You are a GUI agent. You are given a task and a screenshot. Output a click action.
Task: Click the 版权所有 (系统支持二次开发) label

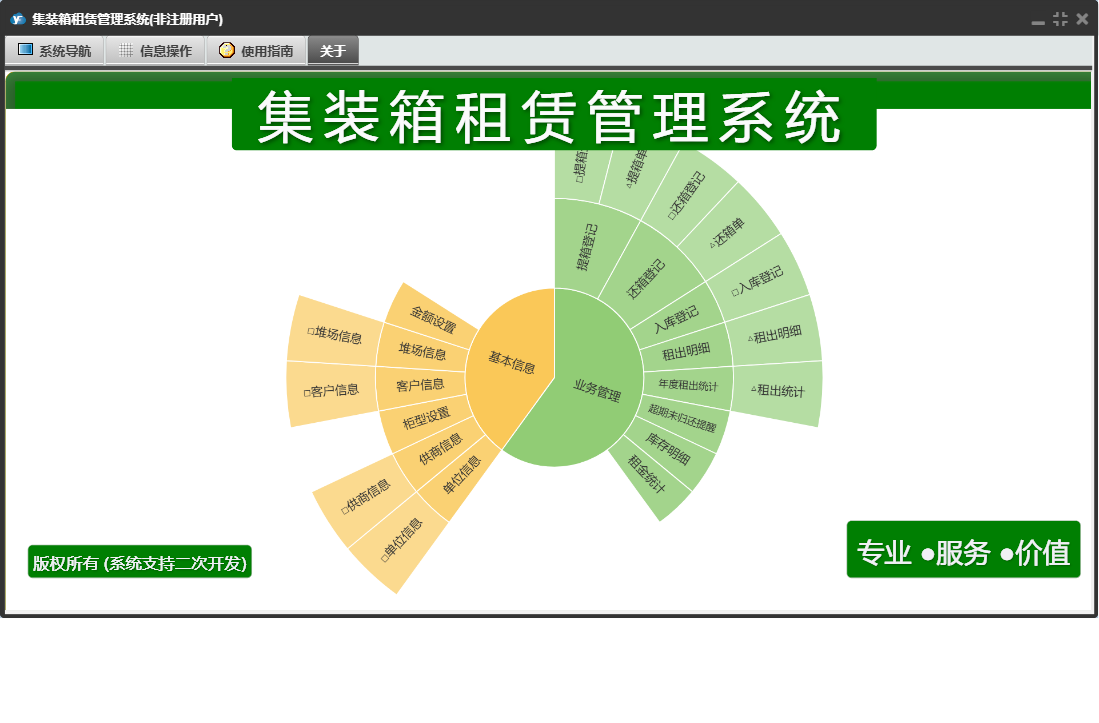click(139, 562)
